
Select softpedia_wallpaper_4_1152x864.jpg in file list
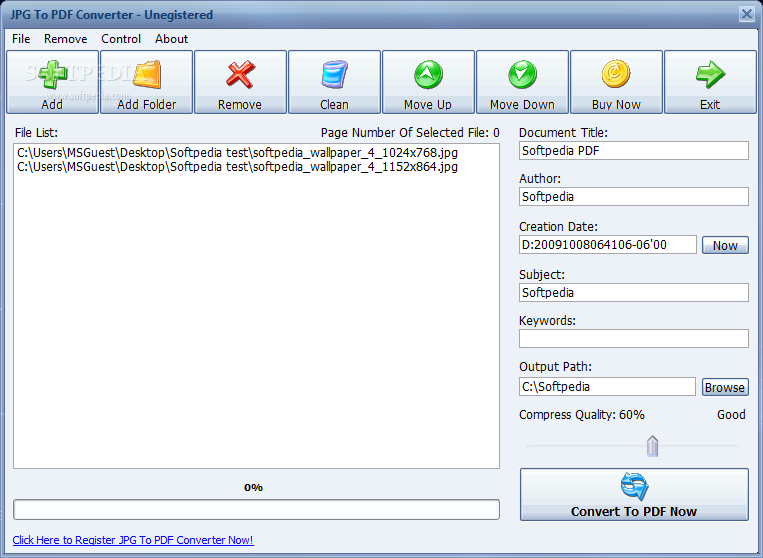(x=237, y=167)
